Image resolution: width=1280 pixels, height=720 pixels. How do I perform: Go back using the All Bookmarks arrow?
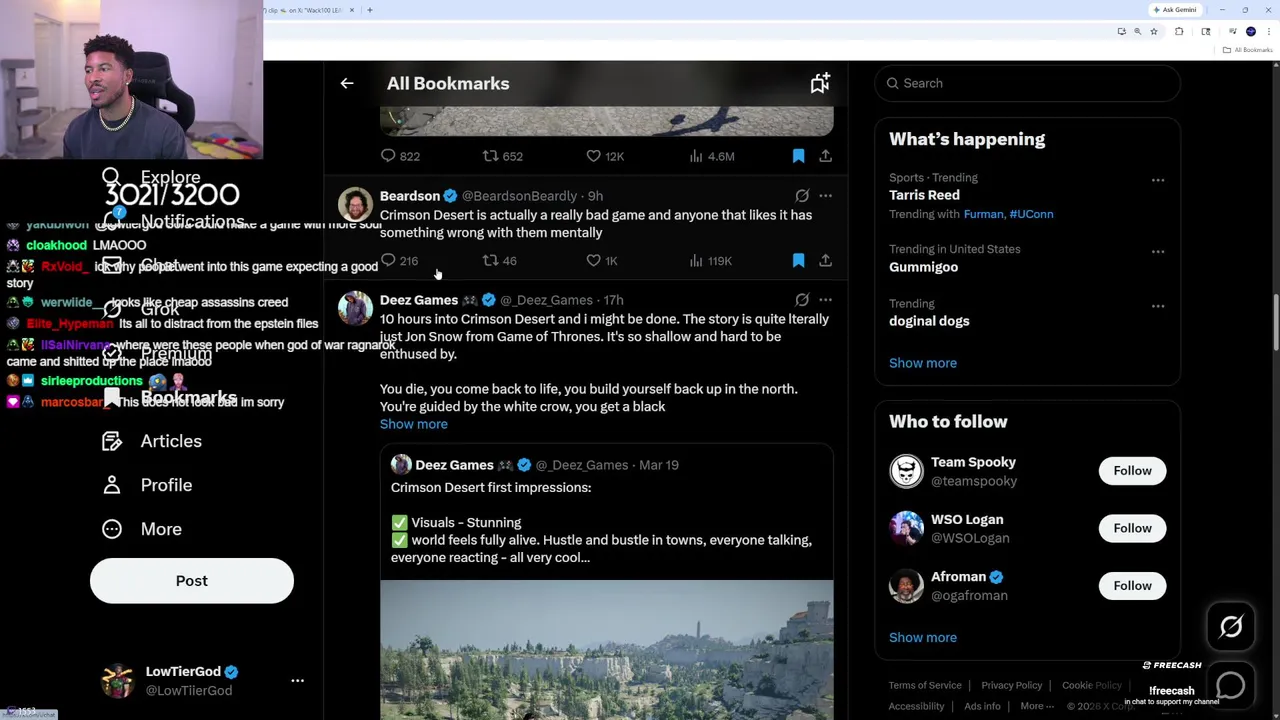coord(347,83)
